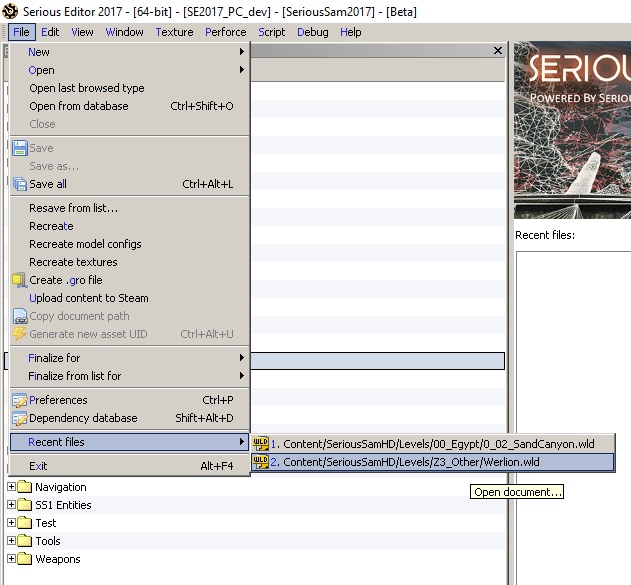Click the Save all icon
Screen dimensions: 631x585
[x=19, y=184]
